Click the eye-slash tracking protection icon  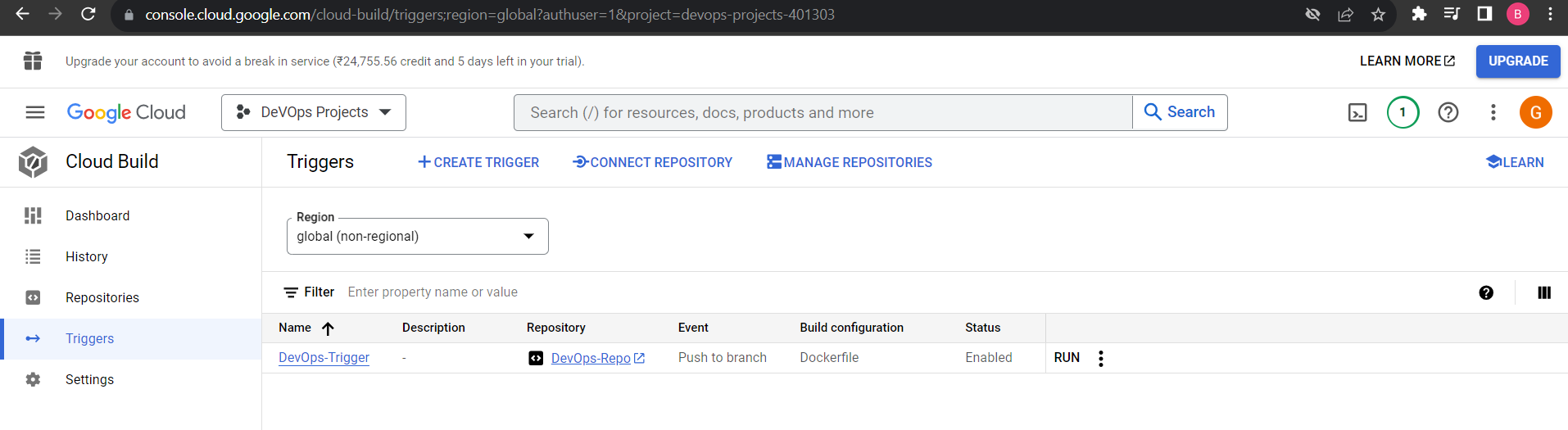(1312, 14)
